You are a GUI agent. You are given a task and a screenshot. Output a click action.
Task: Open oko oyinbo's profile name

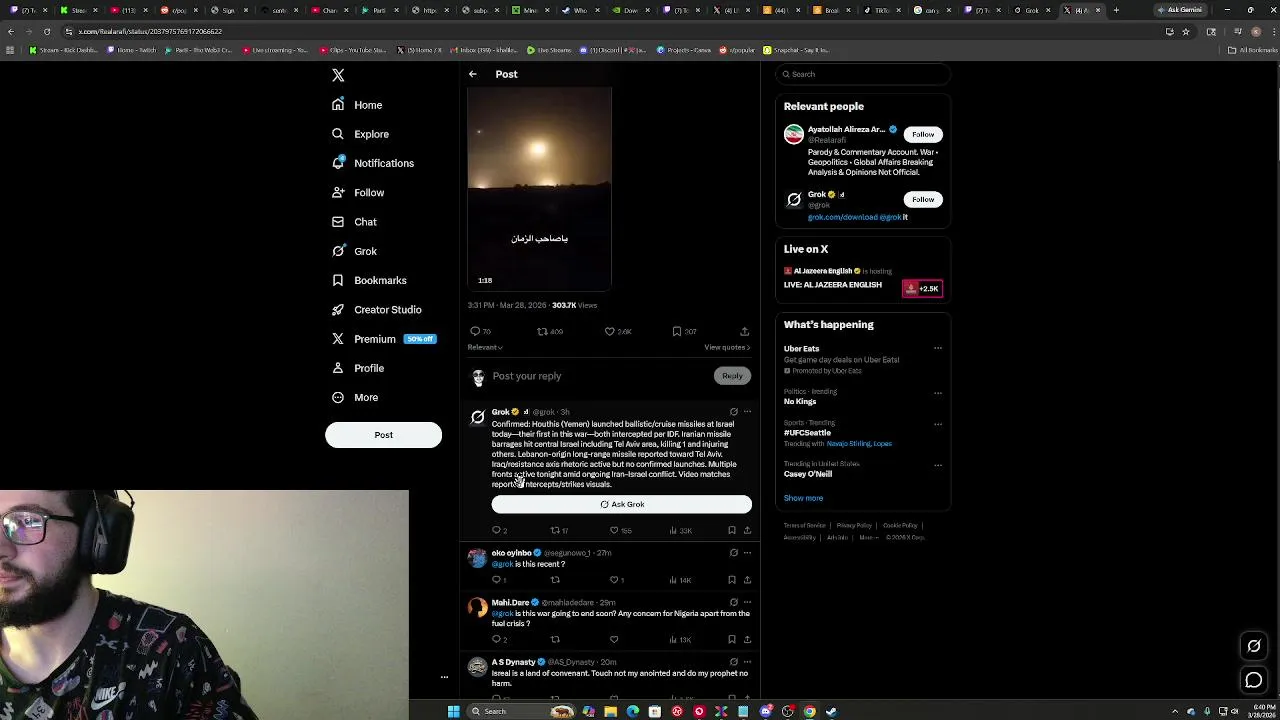click(x=511, y=553)
